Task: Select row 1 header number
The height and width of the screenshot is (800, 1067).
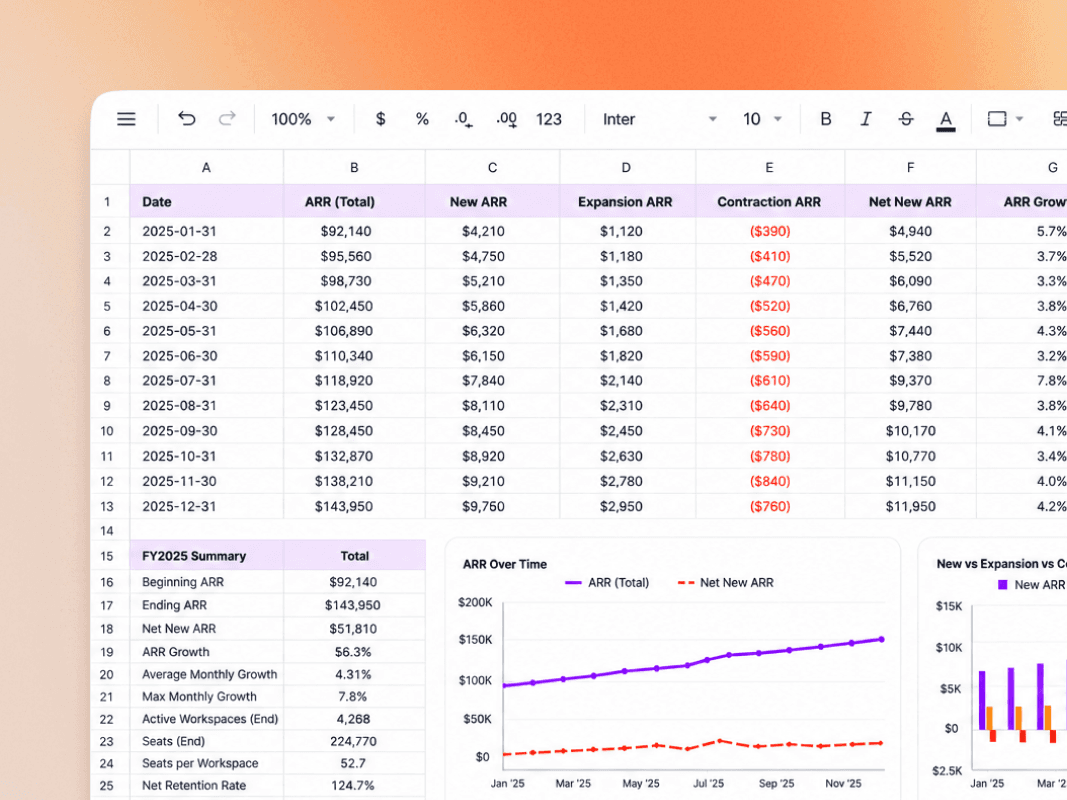Action: 108,201
